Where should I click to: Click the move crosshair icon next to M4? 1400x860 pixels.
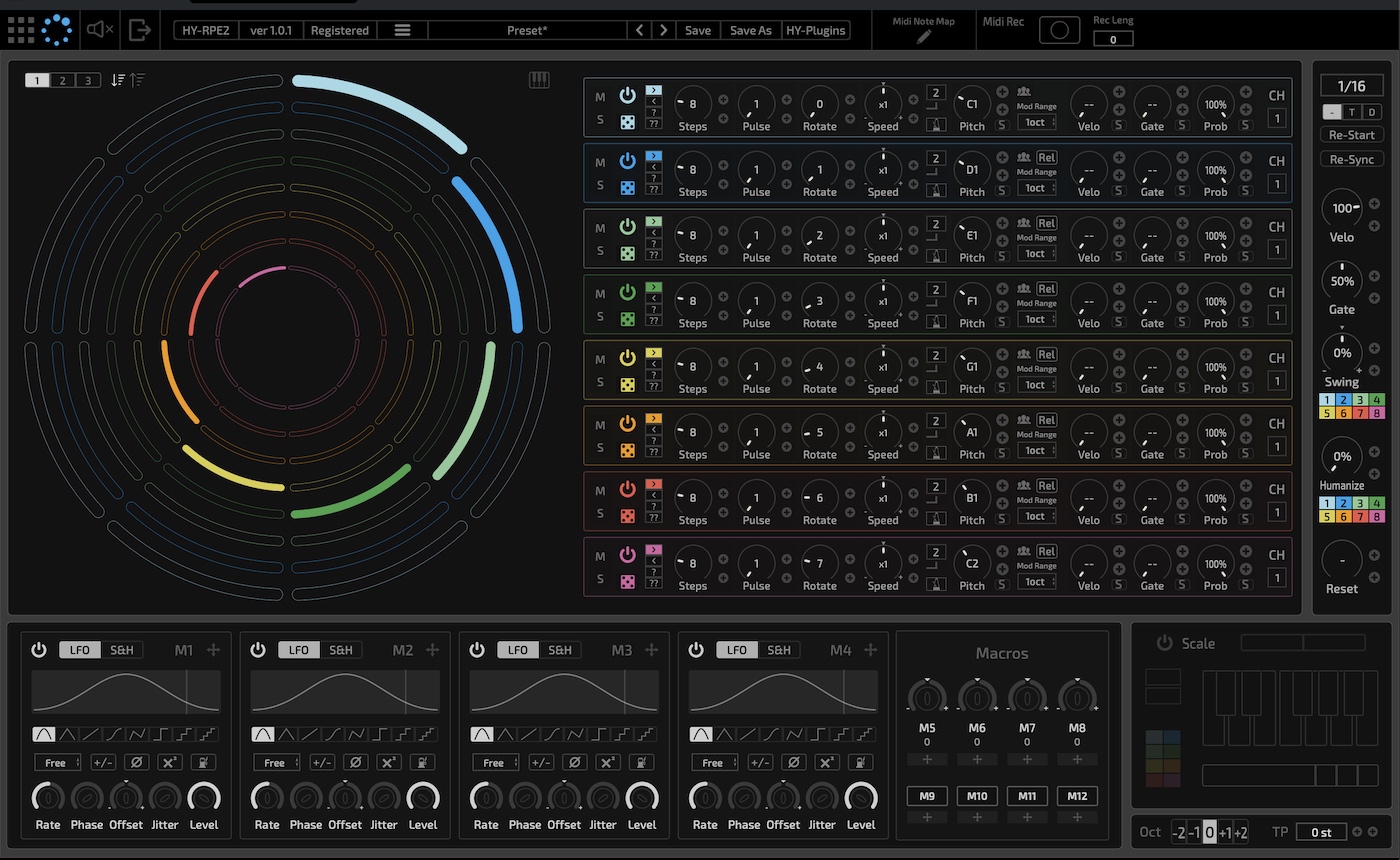[x=870, y=650]
